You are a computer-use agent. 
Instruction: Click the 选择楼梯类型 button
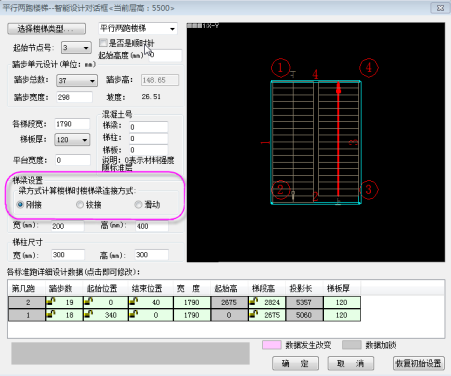(46, 29)
